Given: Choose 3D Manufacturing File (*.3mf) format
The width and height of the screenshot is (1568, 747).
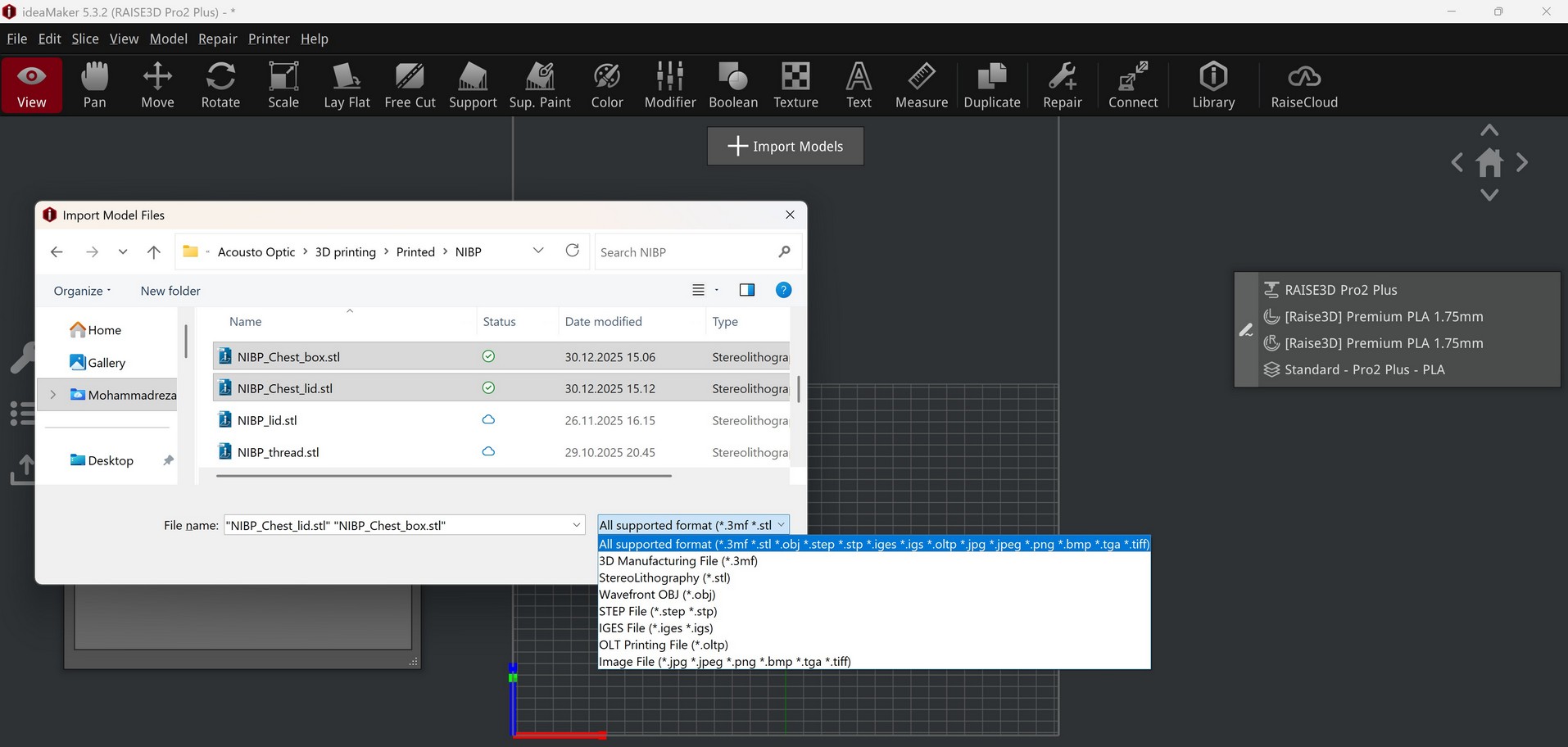Looking at the screenshot, I should pyautogui.click(x=678, y=561).
